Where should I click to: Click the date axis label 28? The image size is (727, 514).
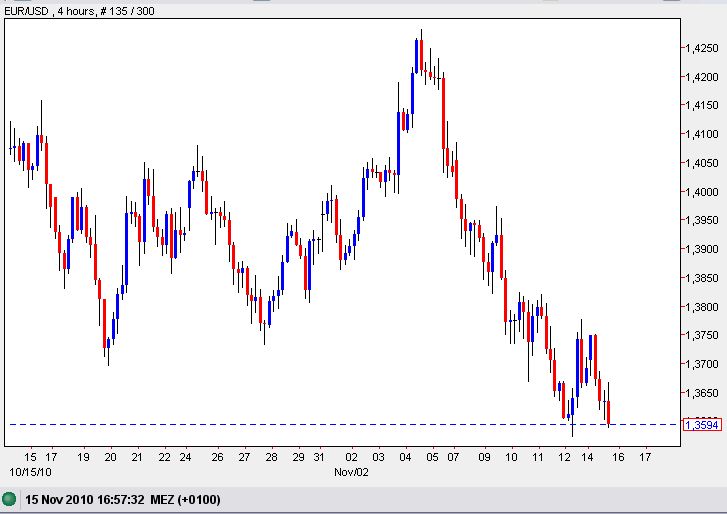(271, 457)
